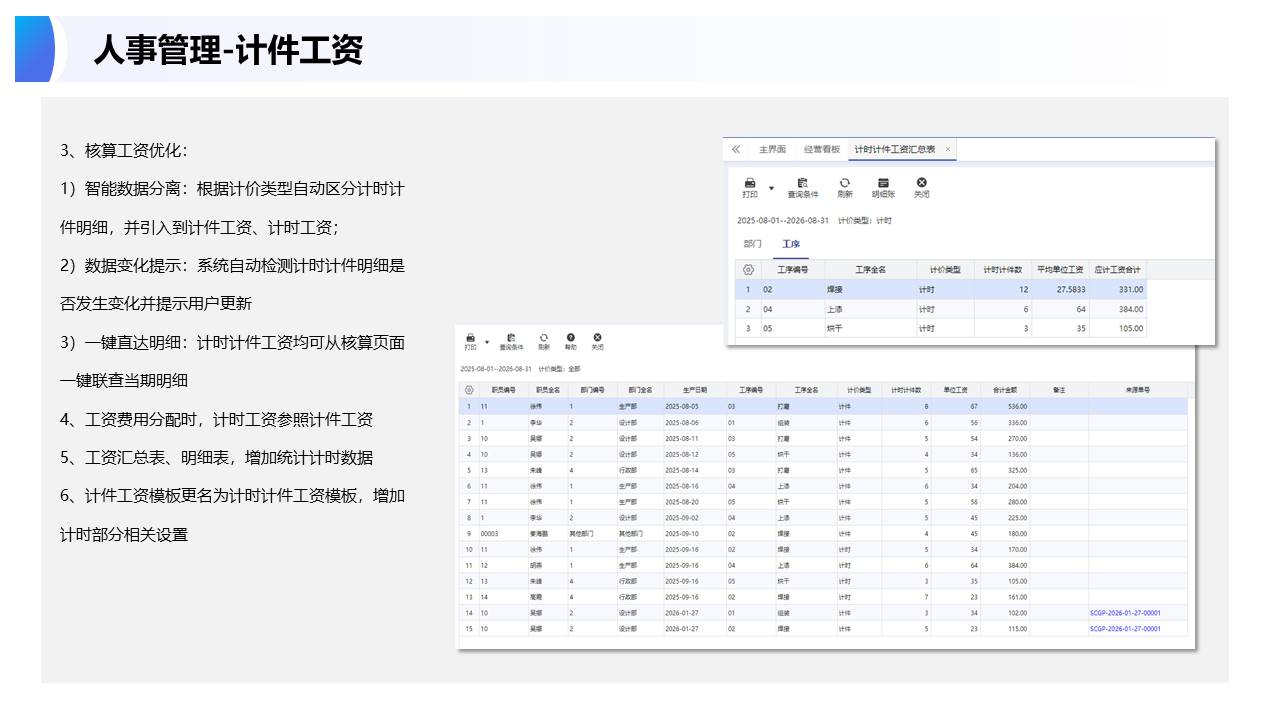Close the 计时计件工资汇总表 tab
The image size is (1280, 720).
948,149
